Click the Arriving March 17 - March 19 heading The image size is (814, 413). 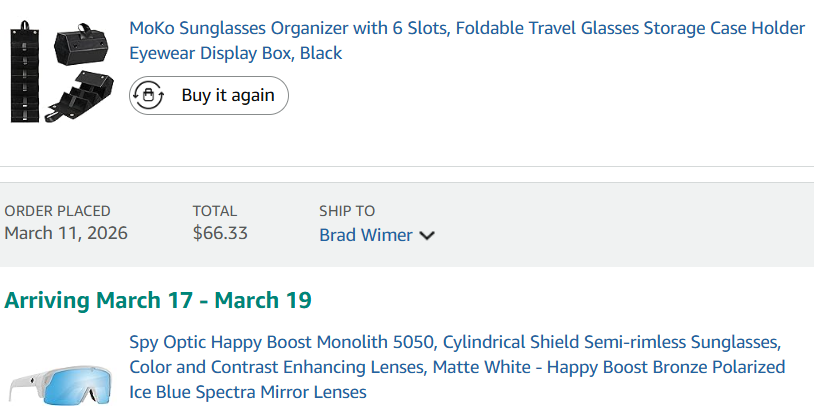(x=158, y=300)
